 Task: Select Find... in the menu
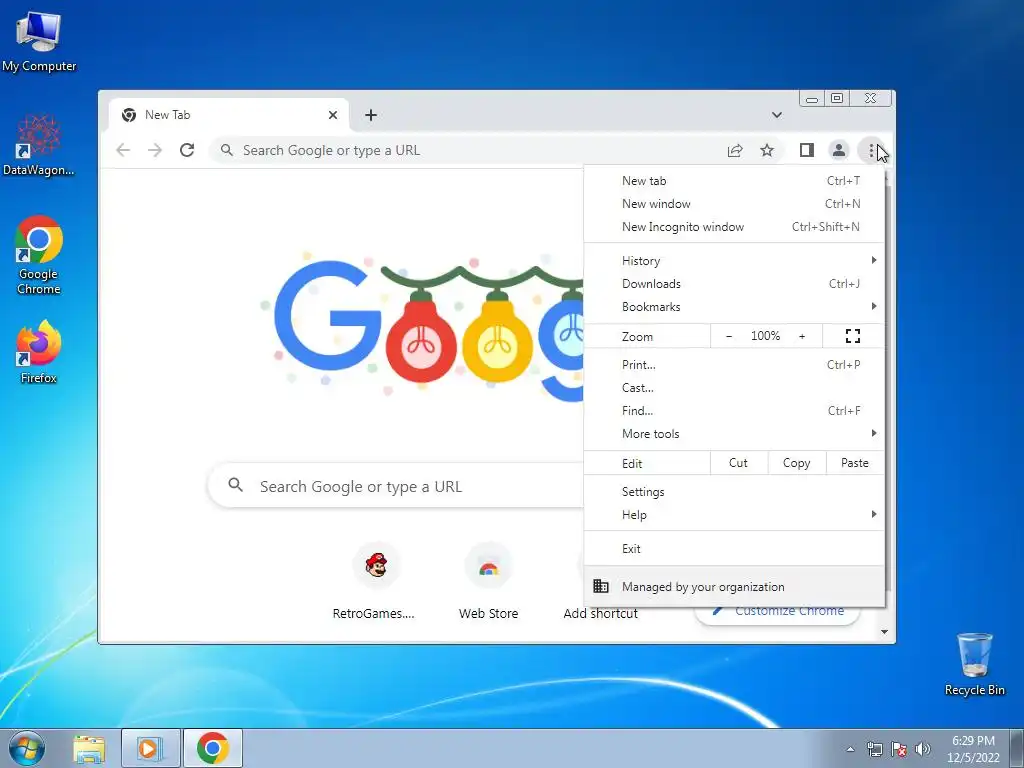[x=734, y=411]
